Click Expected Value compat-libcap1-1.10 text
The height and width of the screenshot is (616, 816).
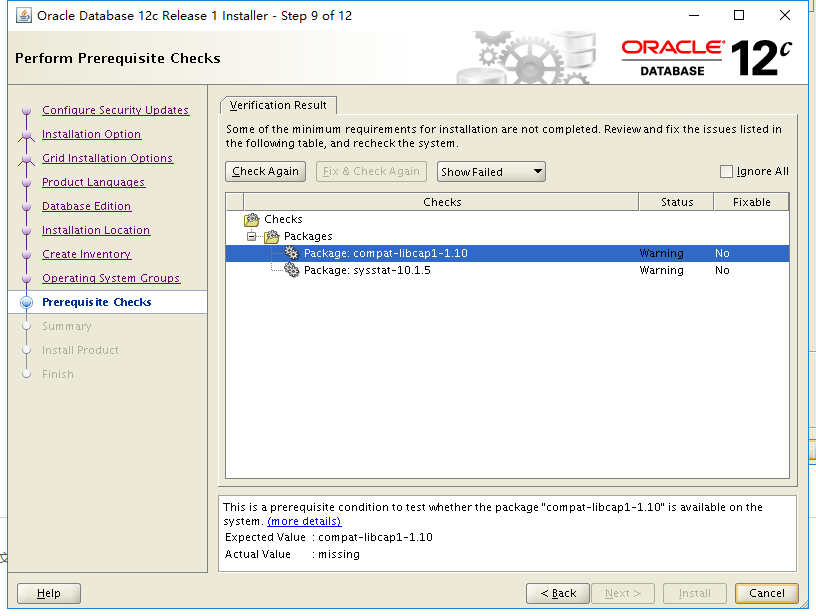375,537
